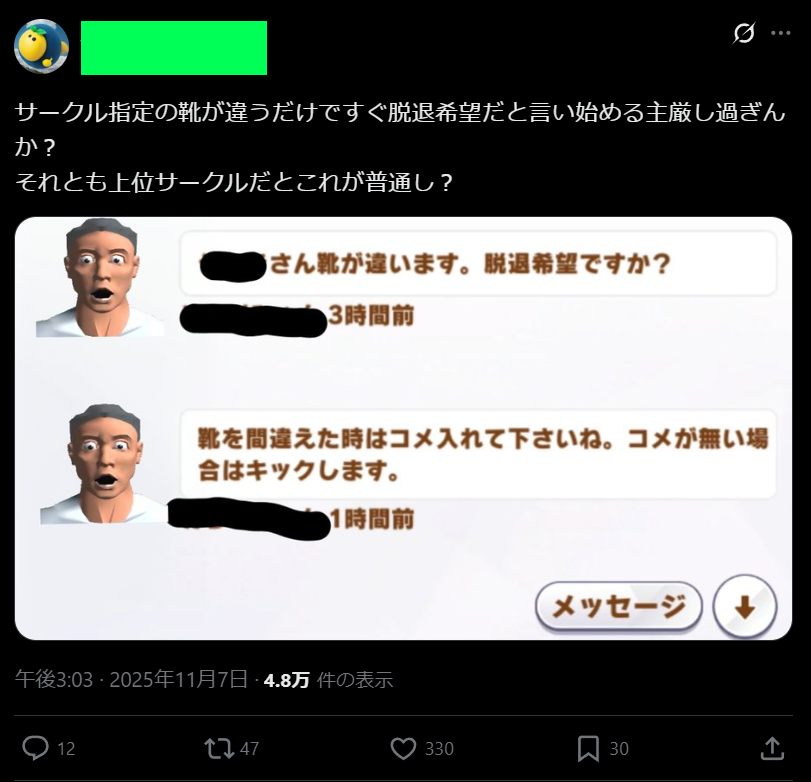Open the three-dot more options menu
Image resolution: width=811 pixels, height=782 pixels.
[x=780, y=33]
